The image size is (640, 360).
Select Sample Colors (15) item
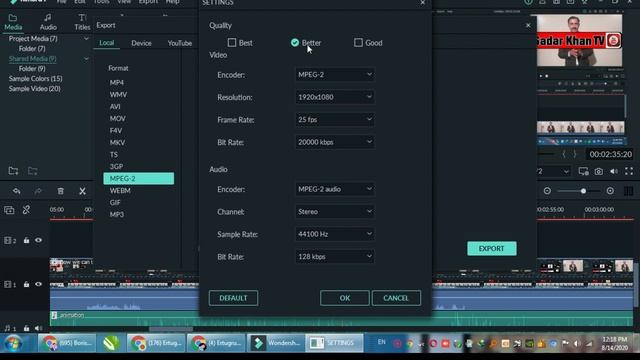(36, 78)
